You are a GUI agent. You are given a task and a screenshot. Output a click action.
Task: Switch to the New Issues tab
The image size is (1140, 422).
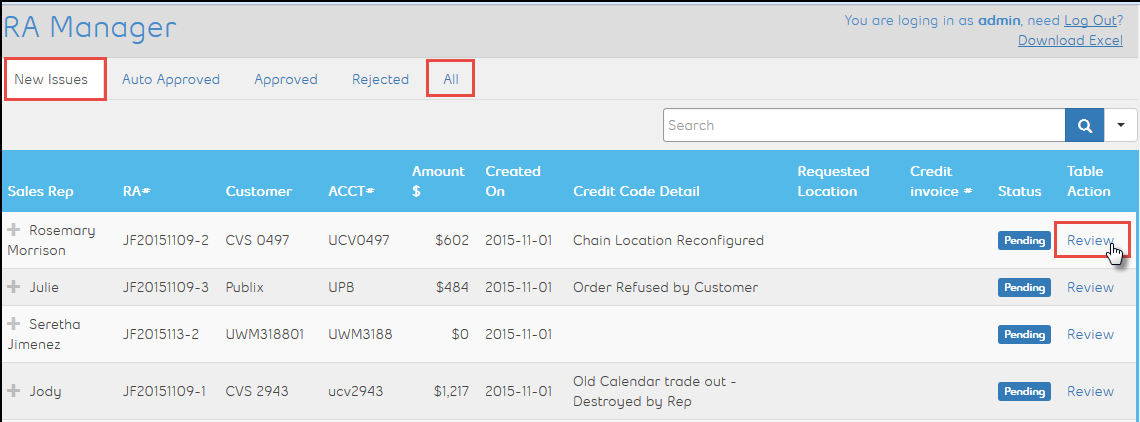click(x=51, y=79)
